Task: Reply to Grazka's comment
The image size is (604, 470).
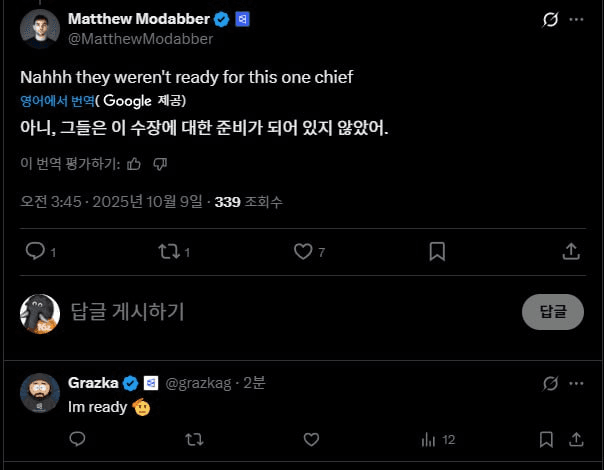Action: (x=78, y=439)
